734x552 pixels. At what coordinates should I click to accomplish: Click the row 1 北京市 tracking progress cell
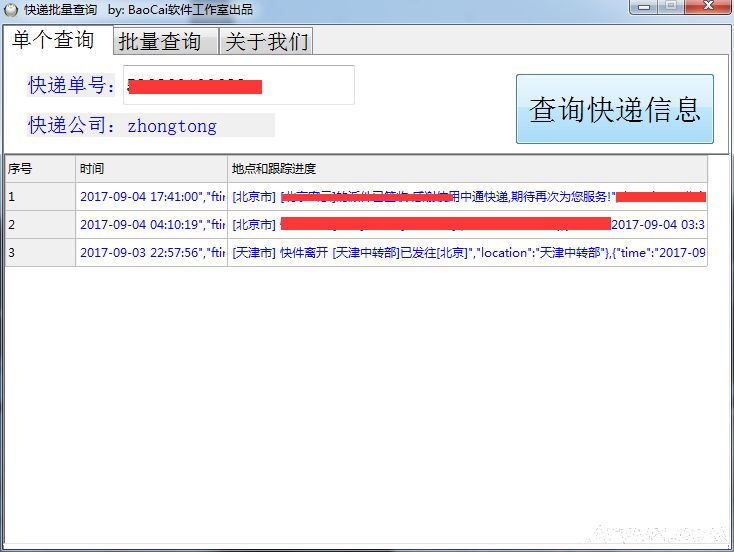coord(467,197)
